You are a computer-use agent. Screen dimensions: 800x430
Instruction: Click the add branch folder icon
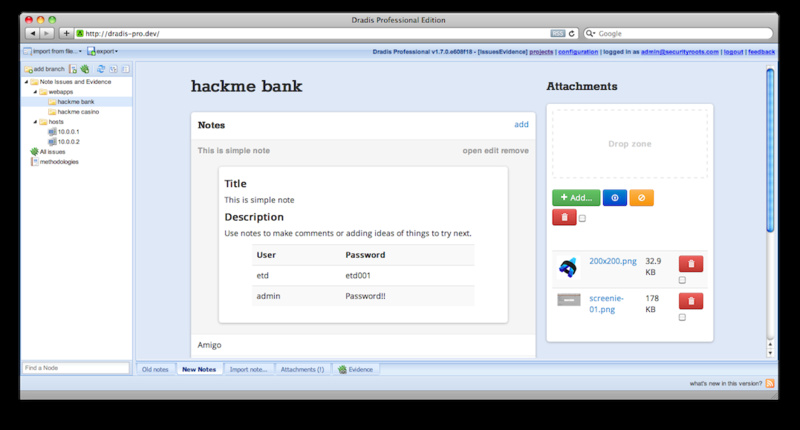point(29,69)
